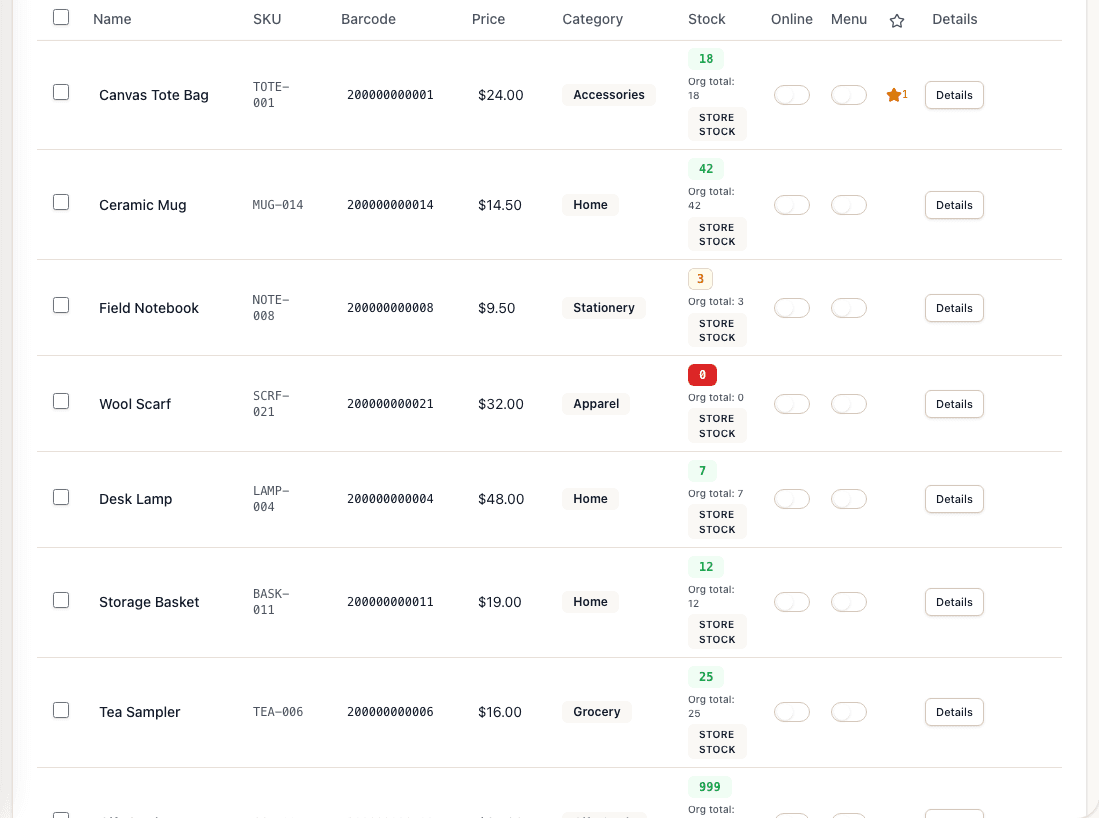Toggle Menu switch for Field Notebook
The width and height of the screenshot is (1099, 818).
point(849,308)
